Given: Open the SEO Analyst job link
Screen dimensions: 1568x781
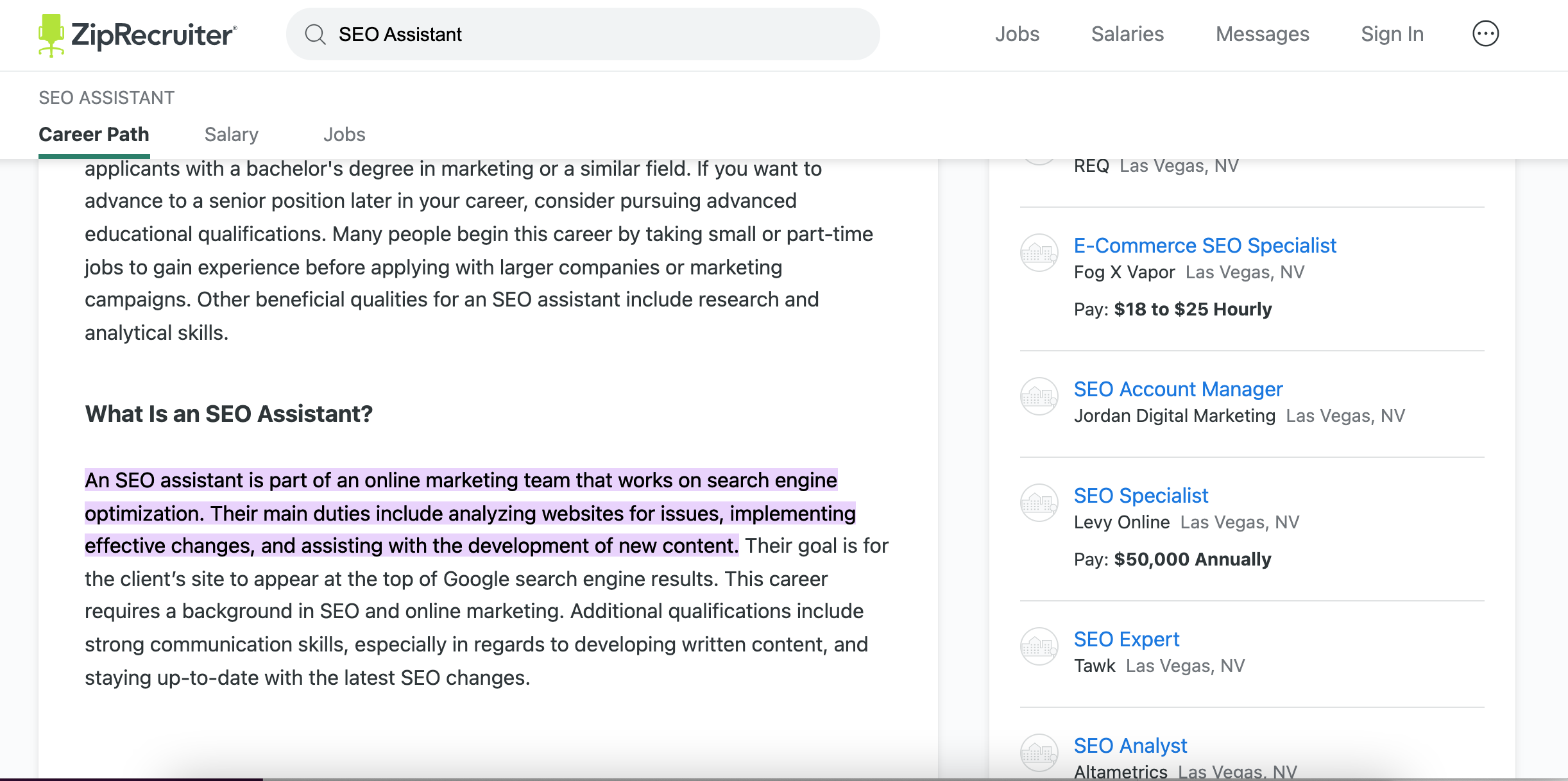Looking at the screenshot, I should click(x=1130, y=746).
